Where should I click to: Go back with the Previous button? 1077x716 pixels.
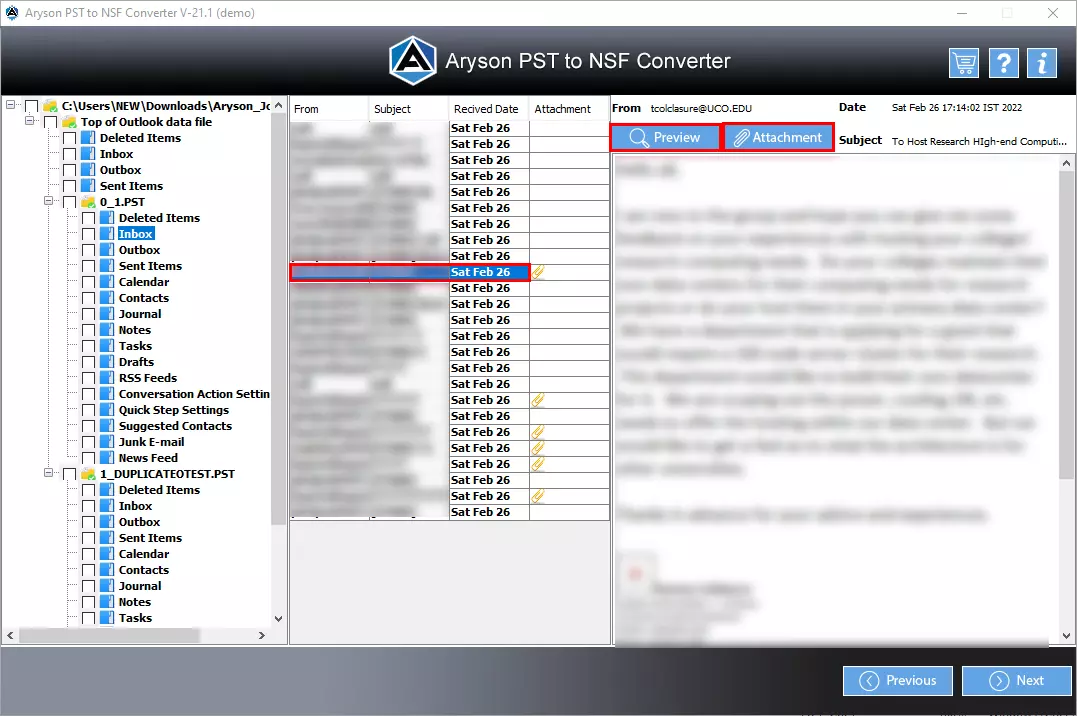[x=898, y=681]
